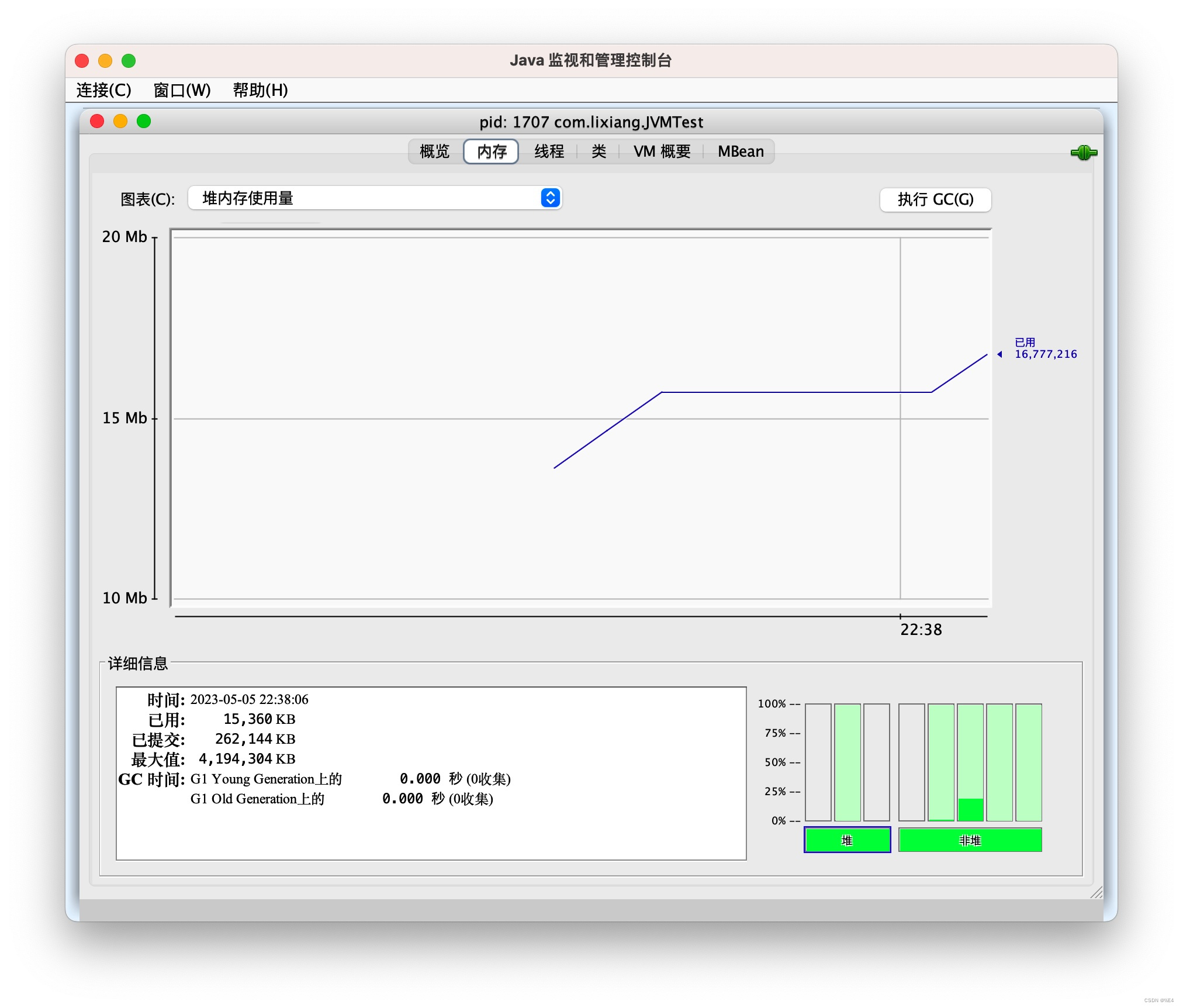Select the second heap memory pool bar
This screenshot has width=1183, height=1008.
pos(847,762)
